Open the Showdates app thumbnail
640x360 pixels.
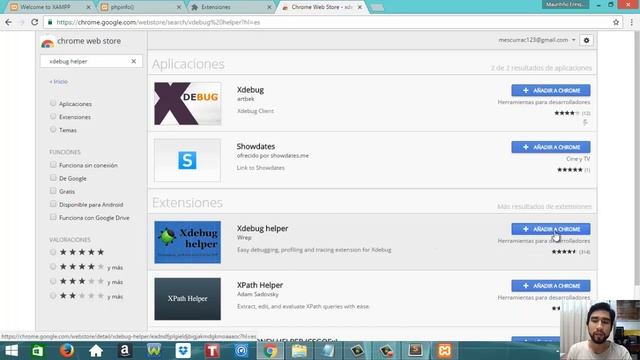(x=187, y=160)
